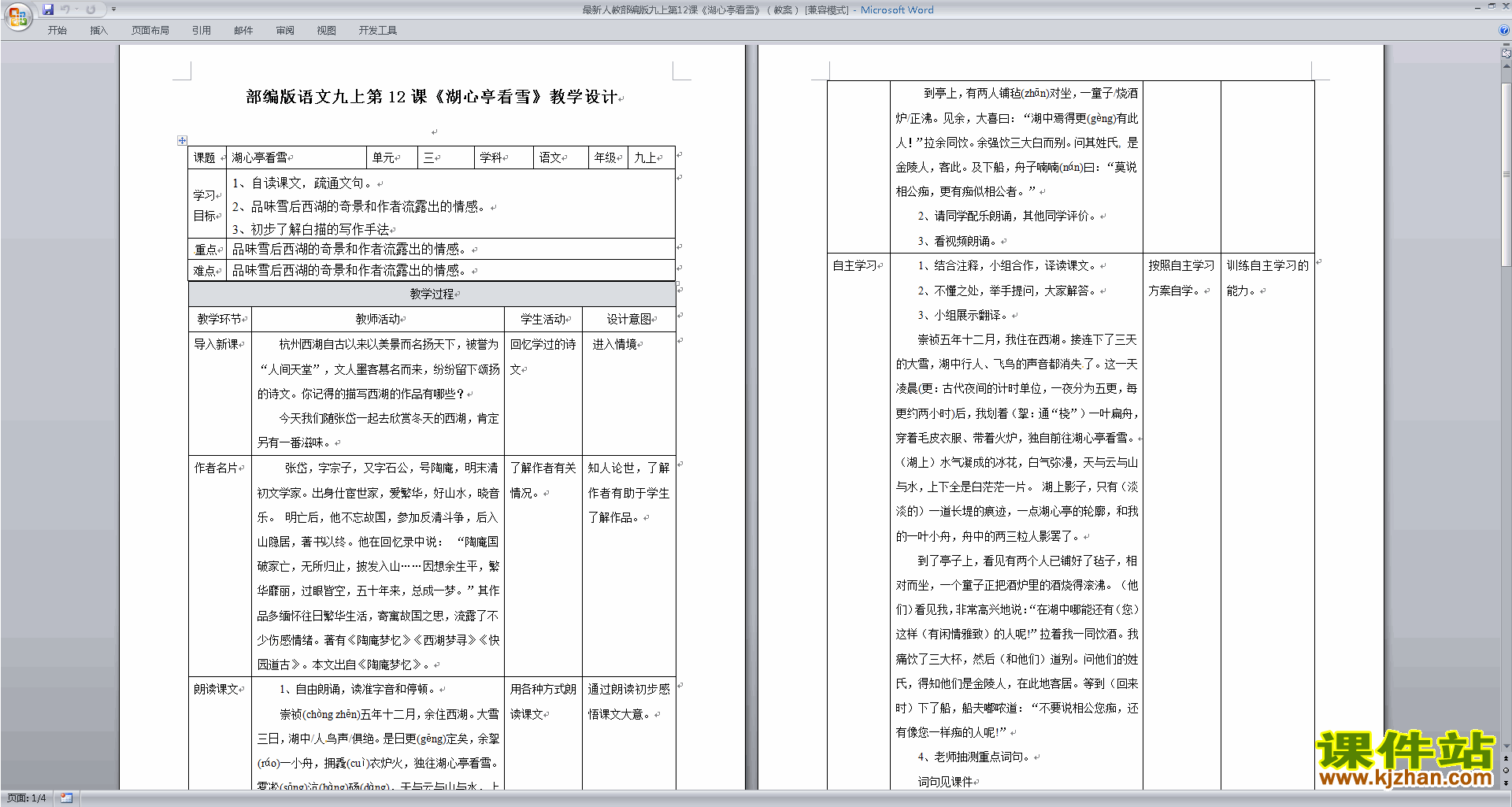Click the 九上 grade cell
This screenshot has height=807, width=1512.
tap(651, 157)
